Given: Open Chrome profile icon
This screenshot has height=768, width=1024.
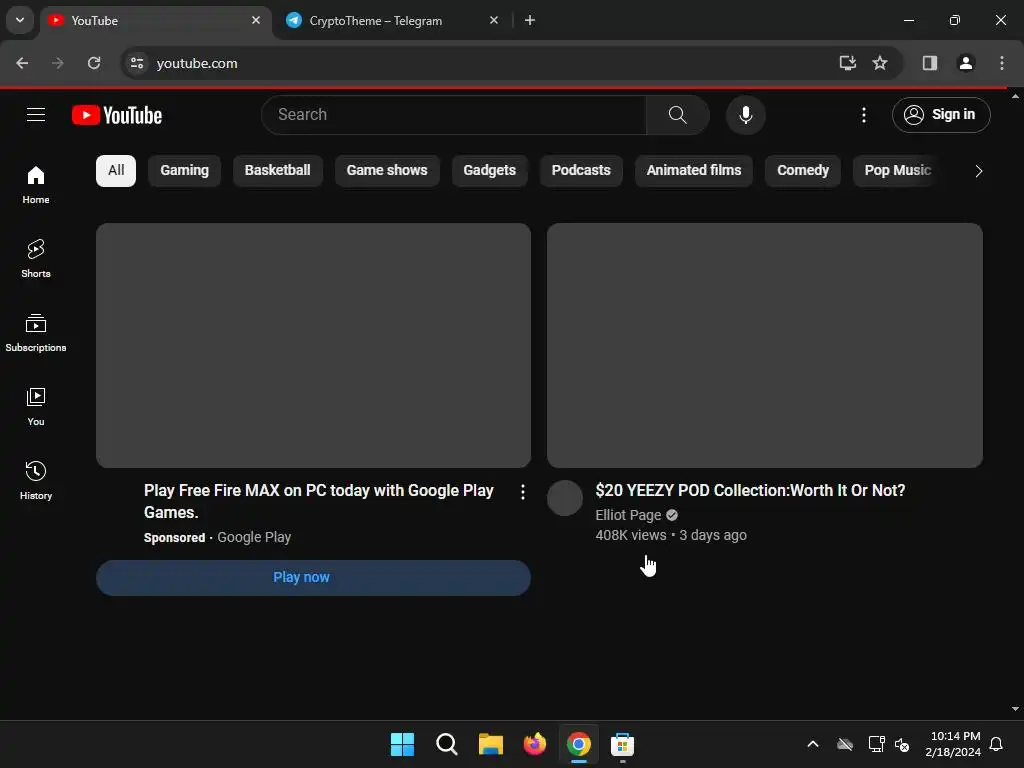Looking at the screenshot, I should click(965, 63).
